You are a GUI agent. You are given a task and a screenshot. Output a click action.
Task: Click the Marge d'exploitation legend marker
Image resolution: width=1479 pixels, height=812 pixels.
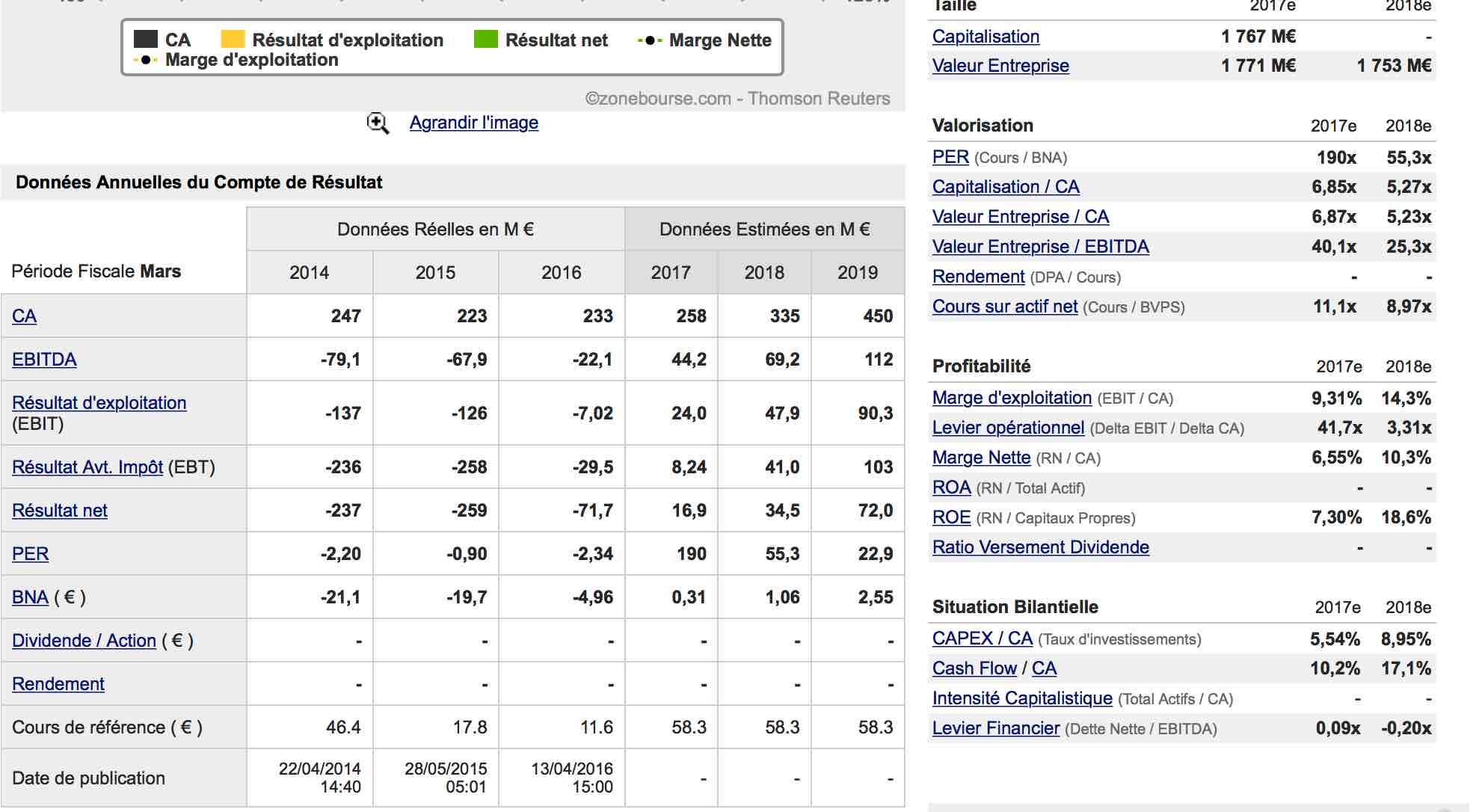[146, 60]
